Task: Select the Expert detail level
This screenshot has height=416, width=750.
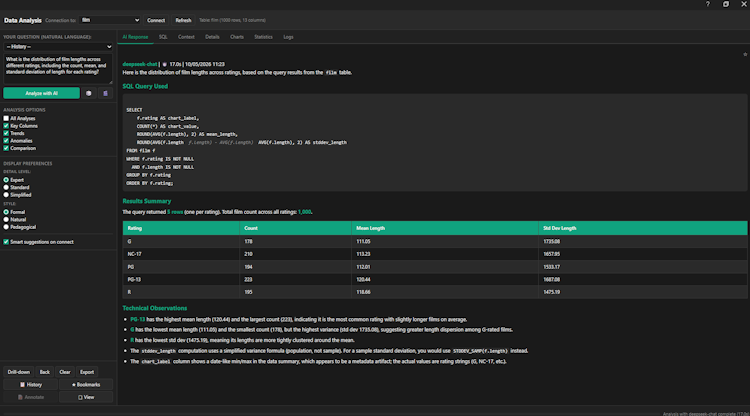Action: click(x=6, y=180)
